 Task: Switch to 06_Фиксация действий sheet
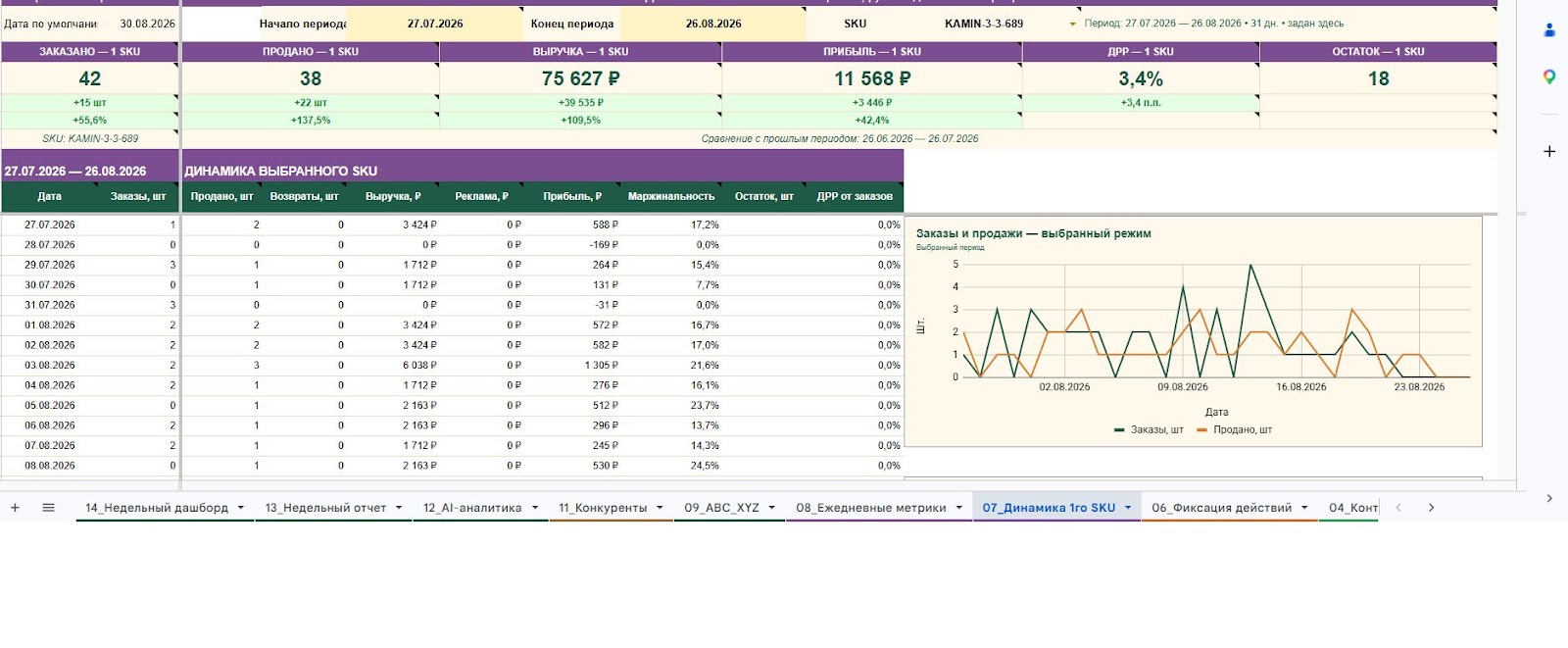(x=1221, y=508)
